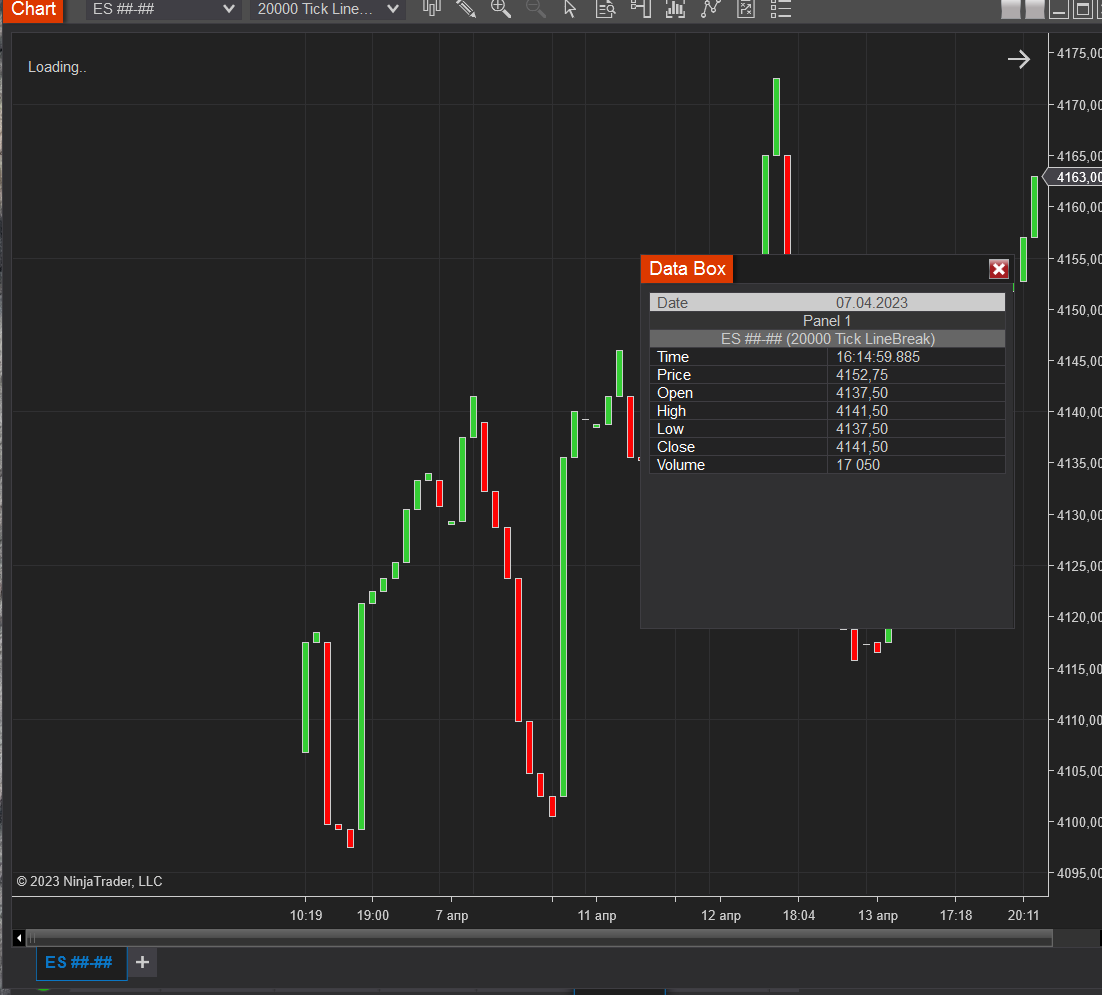Click the Time value 16:14:59.885
Viewport: 1102px width, 995px height.
point(878,357)
